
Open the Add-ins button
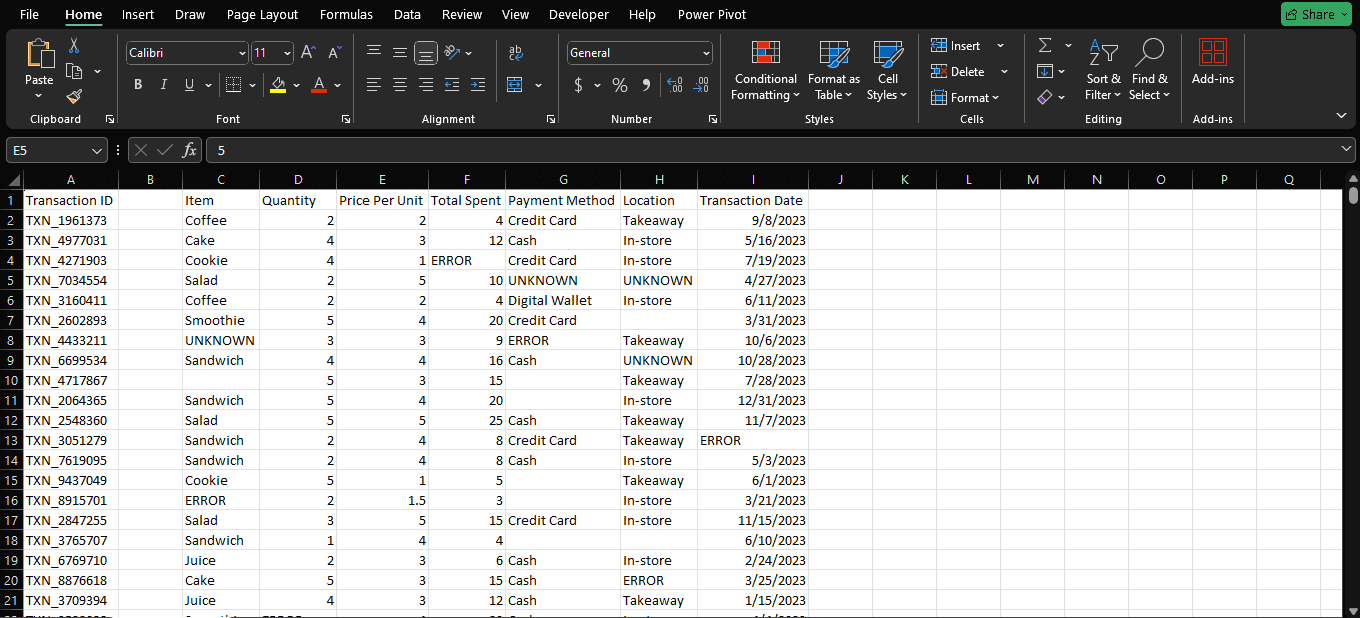[x=1212, y=62]
